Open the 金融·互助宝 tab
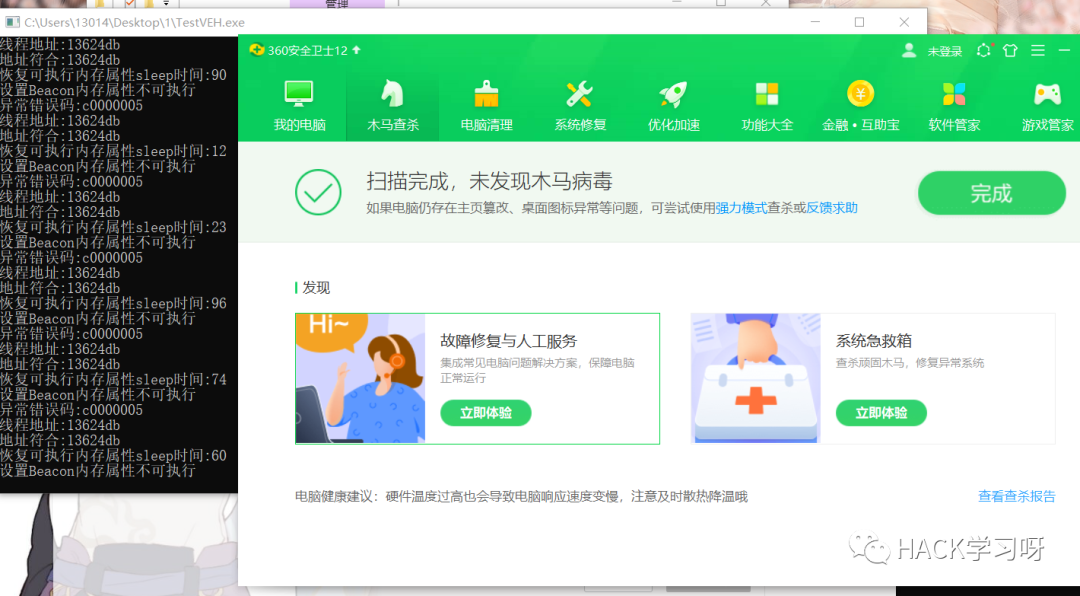The height and width of the screenshot is (596, 1080). click(x=860, y=105)
